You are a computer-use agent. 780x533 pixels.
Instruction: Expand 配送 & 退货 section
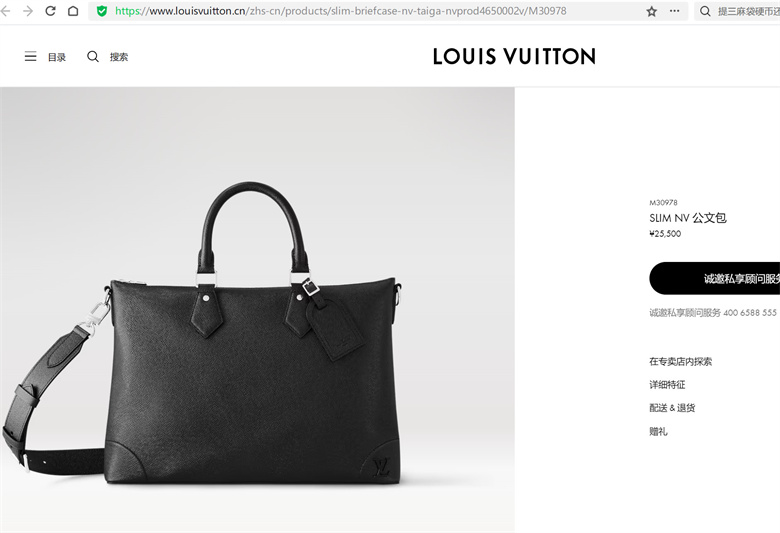[672, 408]
